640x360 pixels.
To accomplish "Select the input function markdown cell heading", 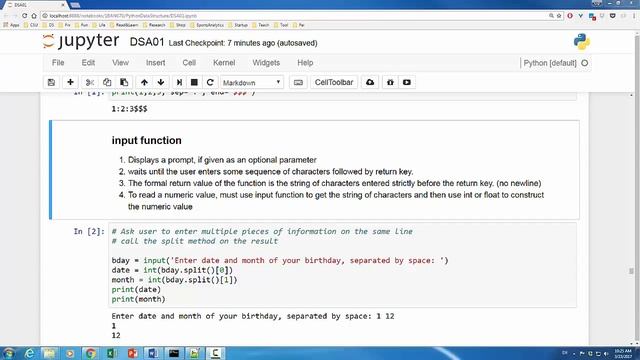I will coord(147,140).
